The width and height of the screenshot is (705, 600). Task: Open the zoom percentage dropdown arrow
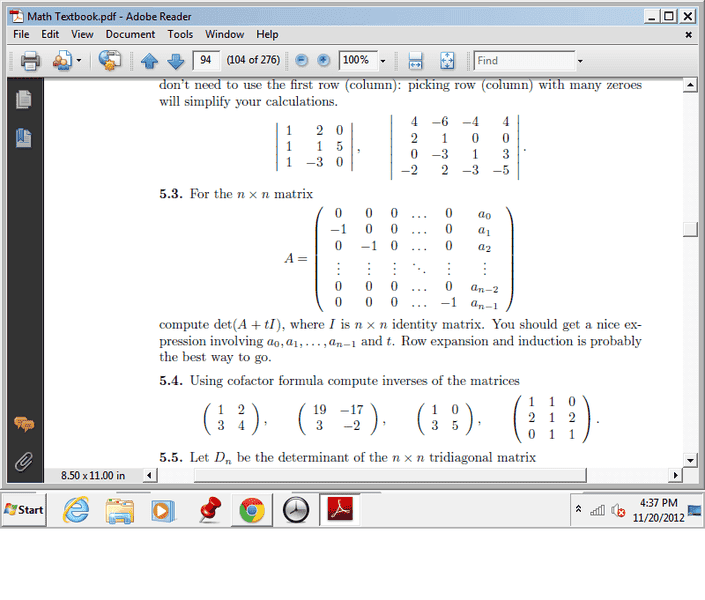[383, 61]
